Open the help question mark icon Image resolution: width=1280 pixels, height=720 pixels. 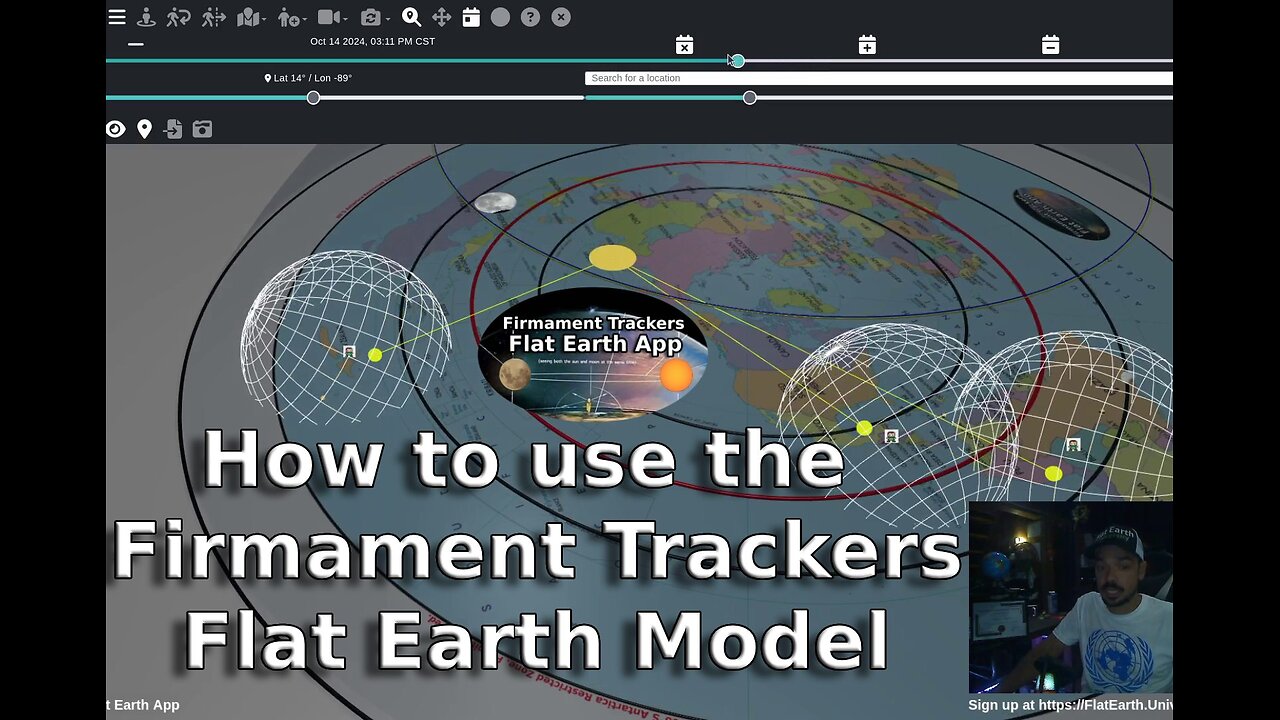pyautogui.click(x=531, y=17)
